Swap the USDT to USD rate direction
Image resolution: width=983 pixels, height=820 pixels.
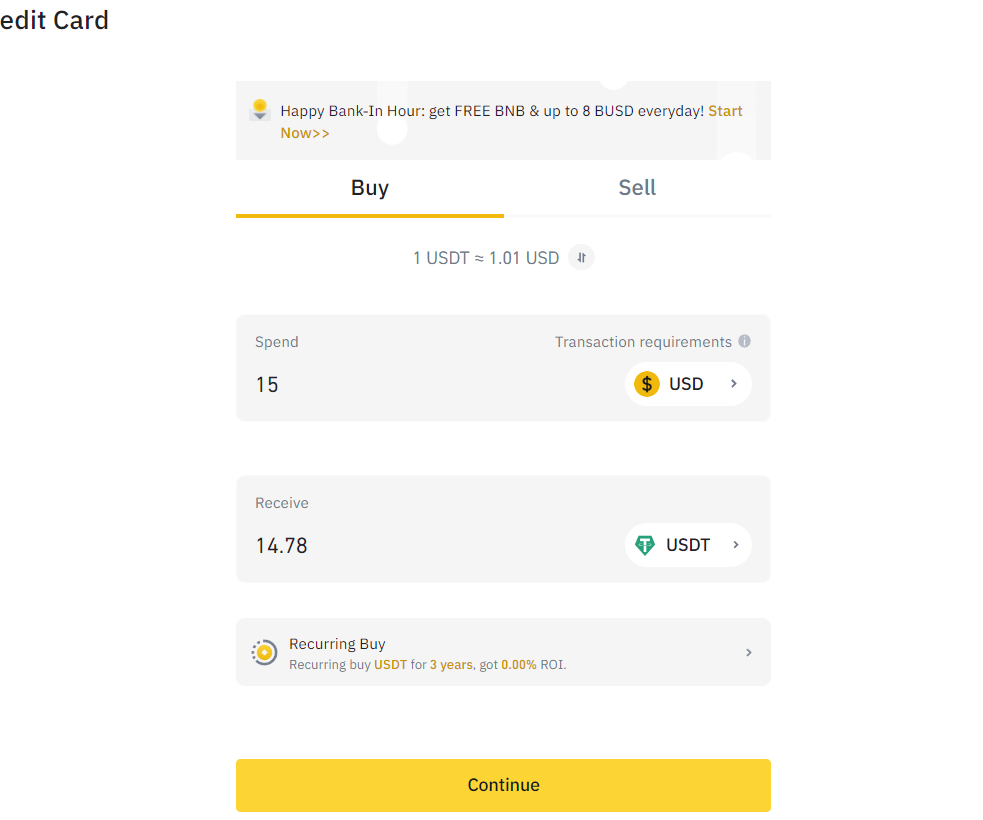coord(581,258)
